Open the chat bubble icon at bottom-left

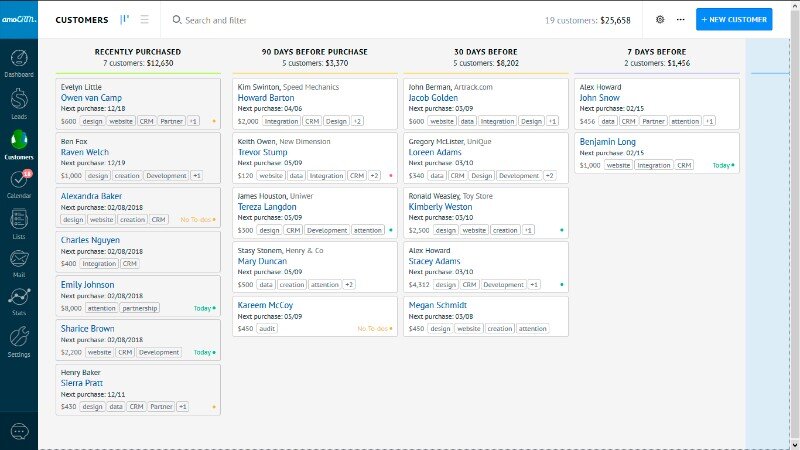coord(19,431)
